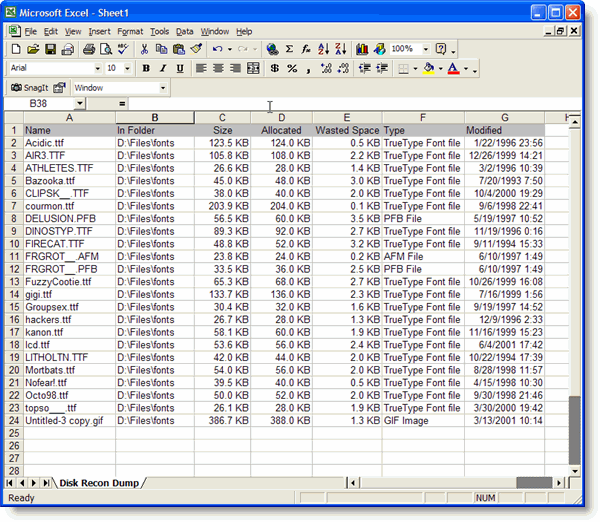Open the Format menu
The image size is (600, 522).
pyautogui.click(x=130, y=32)
